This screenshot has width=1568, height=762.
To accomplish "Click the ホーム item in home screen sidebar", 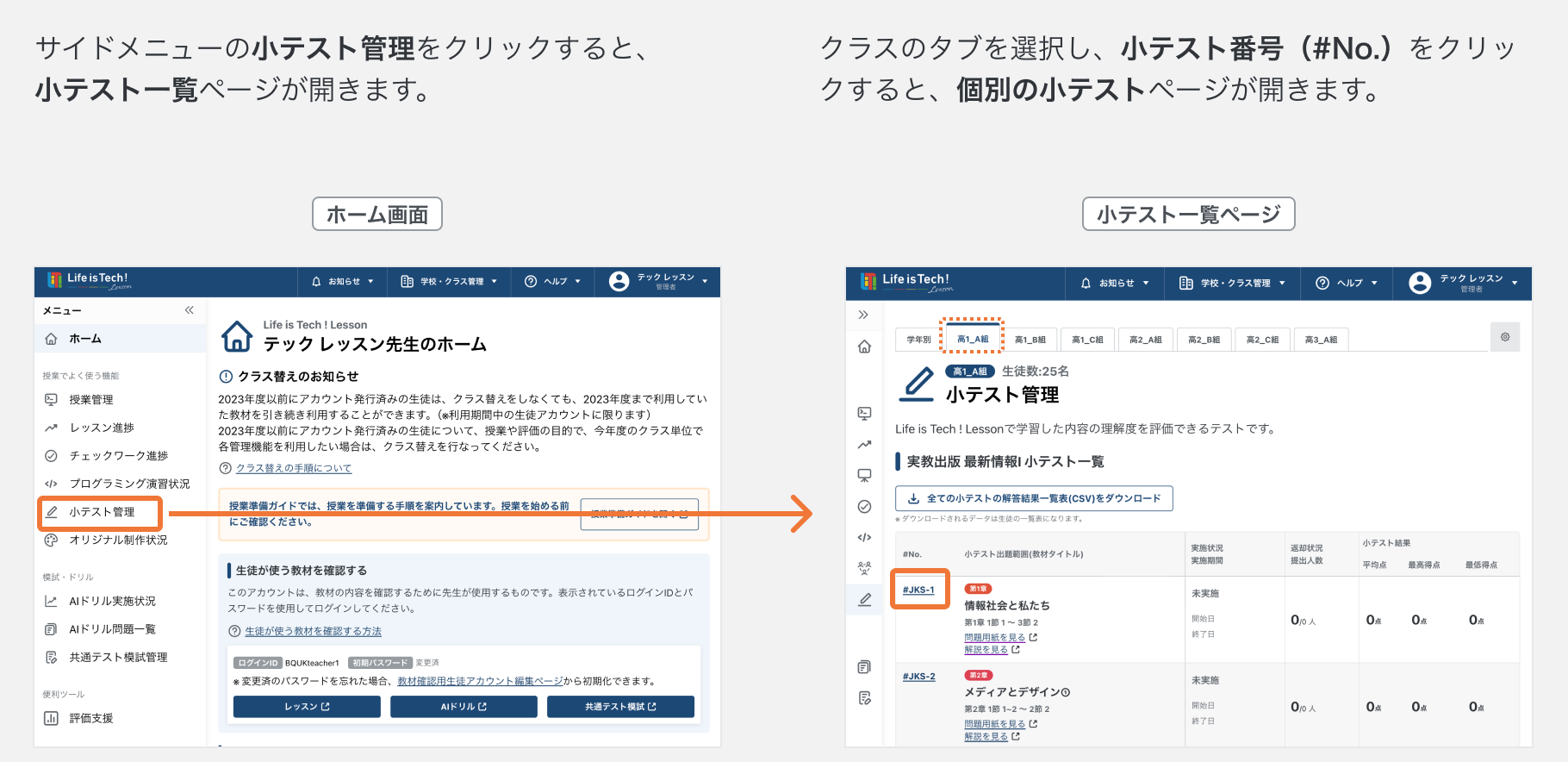I will click(121, 339).
